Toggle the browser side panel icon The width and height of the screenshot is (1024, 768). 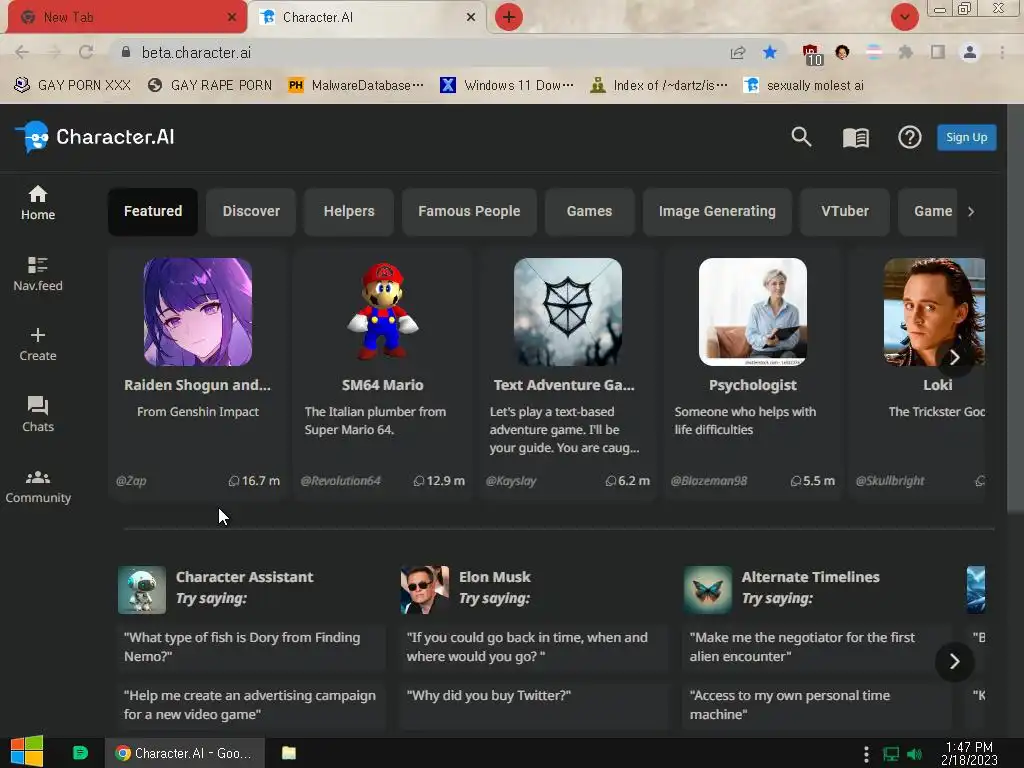(x=938, y=52)
